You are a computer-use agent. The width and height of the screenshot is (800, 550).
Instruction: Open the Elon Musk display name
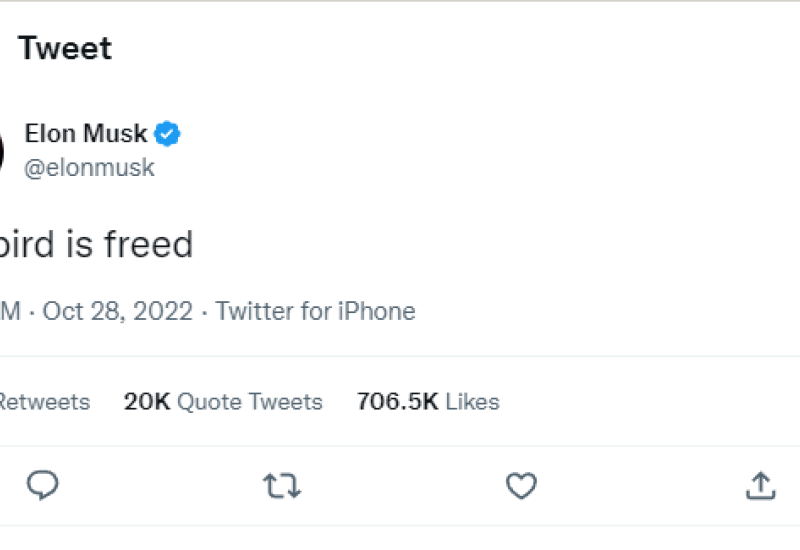coord(86,133)
